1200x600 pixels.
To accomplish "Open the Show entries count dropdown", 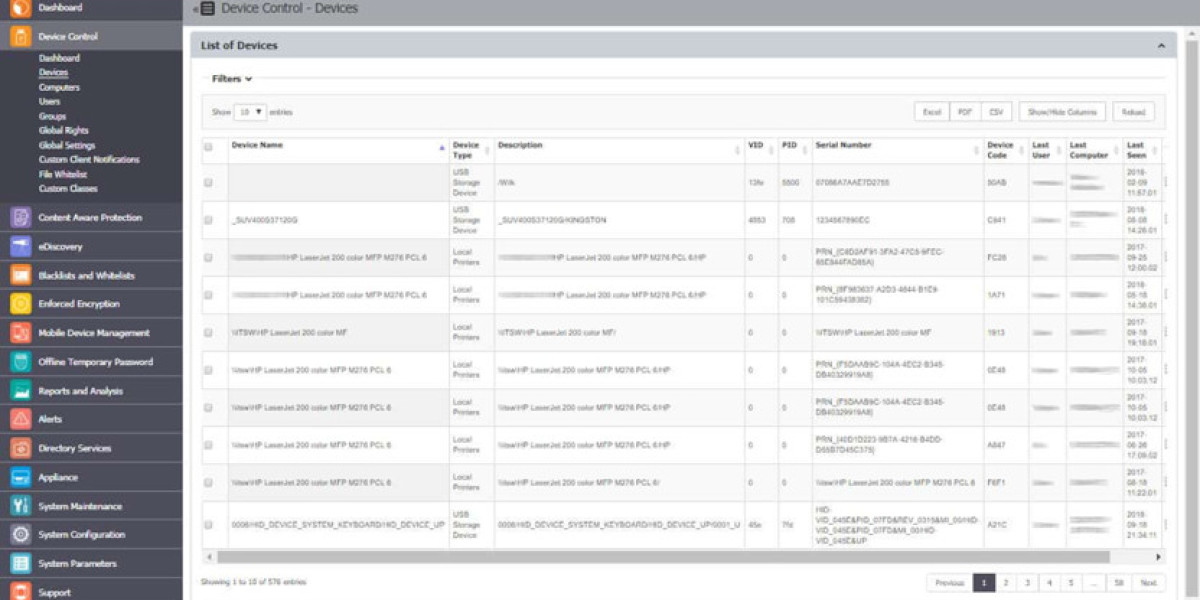I will 250,112.
